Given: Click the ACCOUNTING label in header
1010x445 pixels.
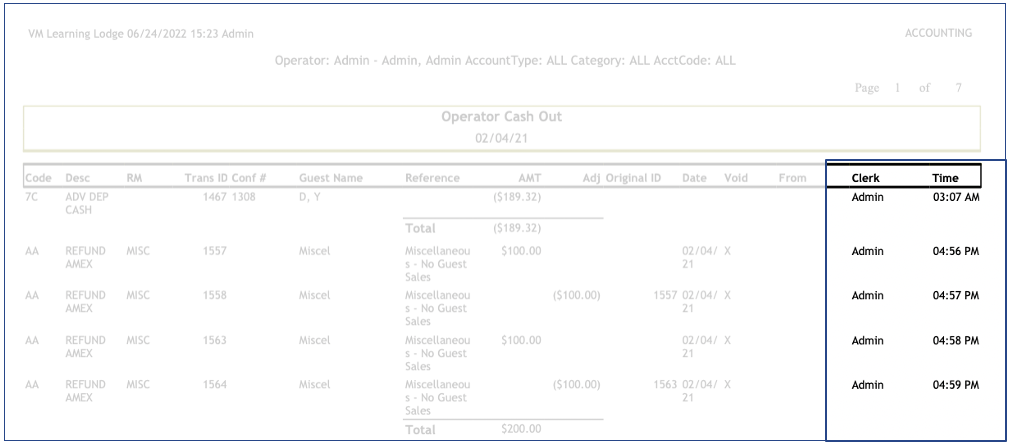Looking at the screenshot, I should click(938, 33).
